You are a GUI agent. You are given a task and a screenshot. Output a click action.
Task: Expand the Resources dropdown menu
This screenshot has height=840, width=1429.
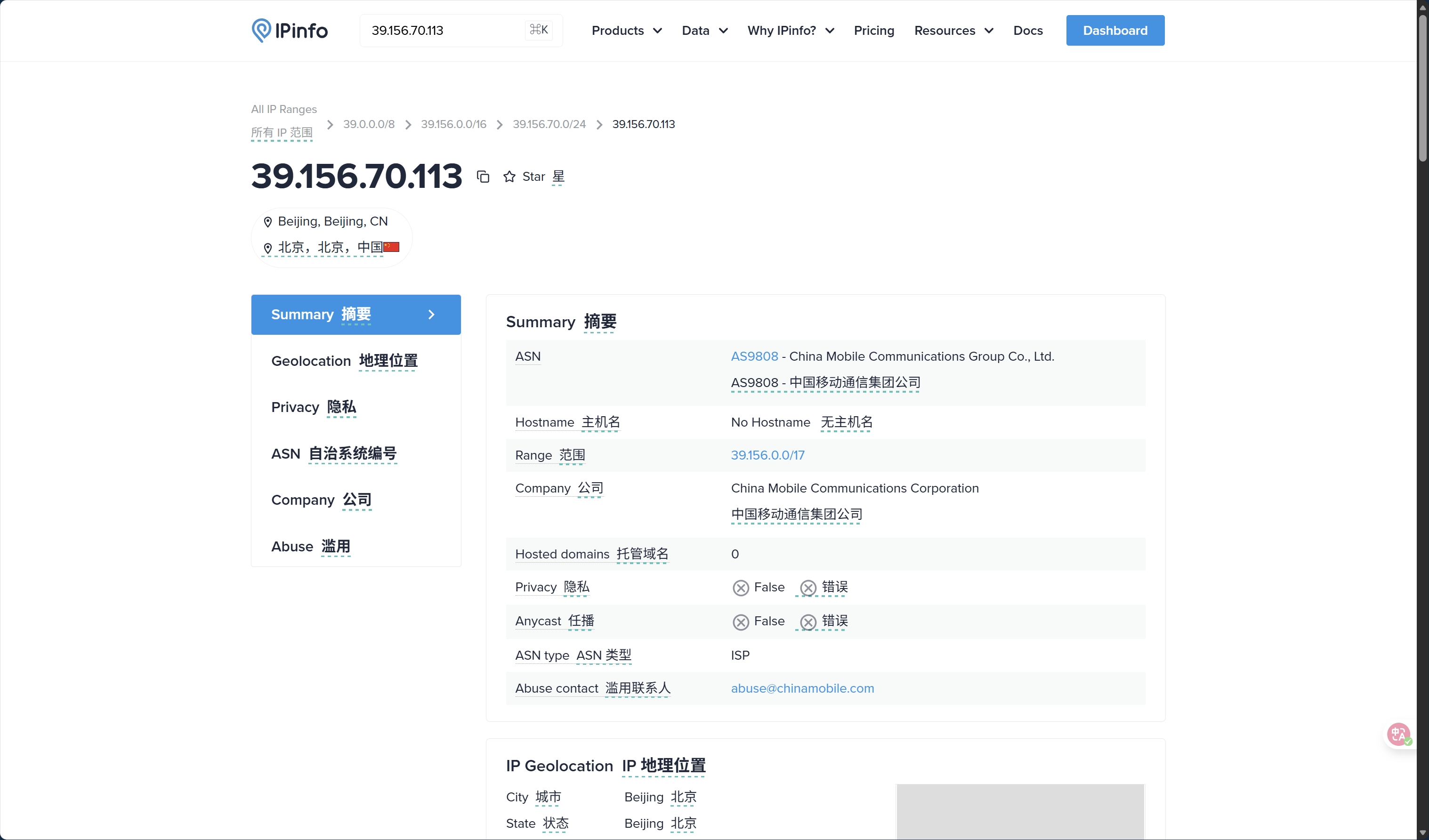click(953, 31)
